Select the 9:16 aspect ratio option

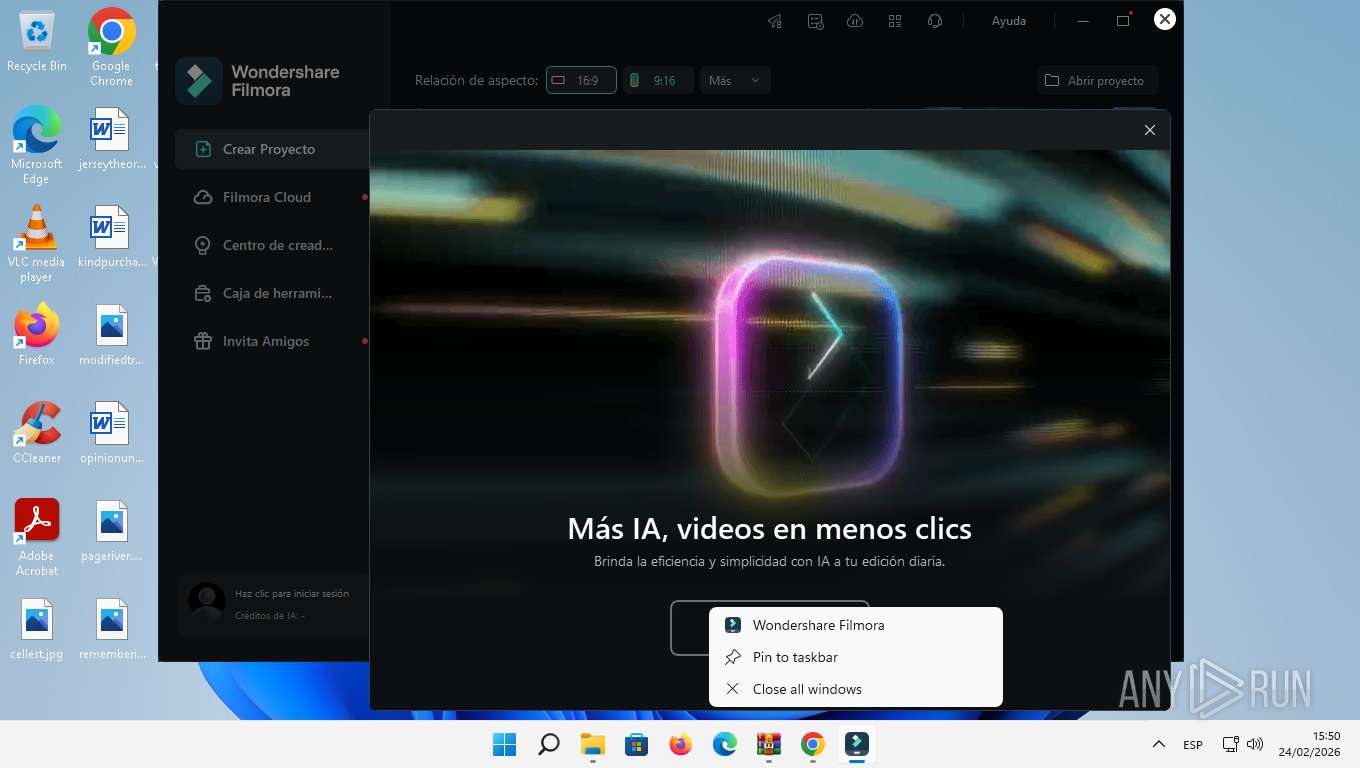tap(658, 80)
